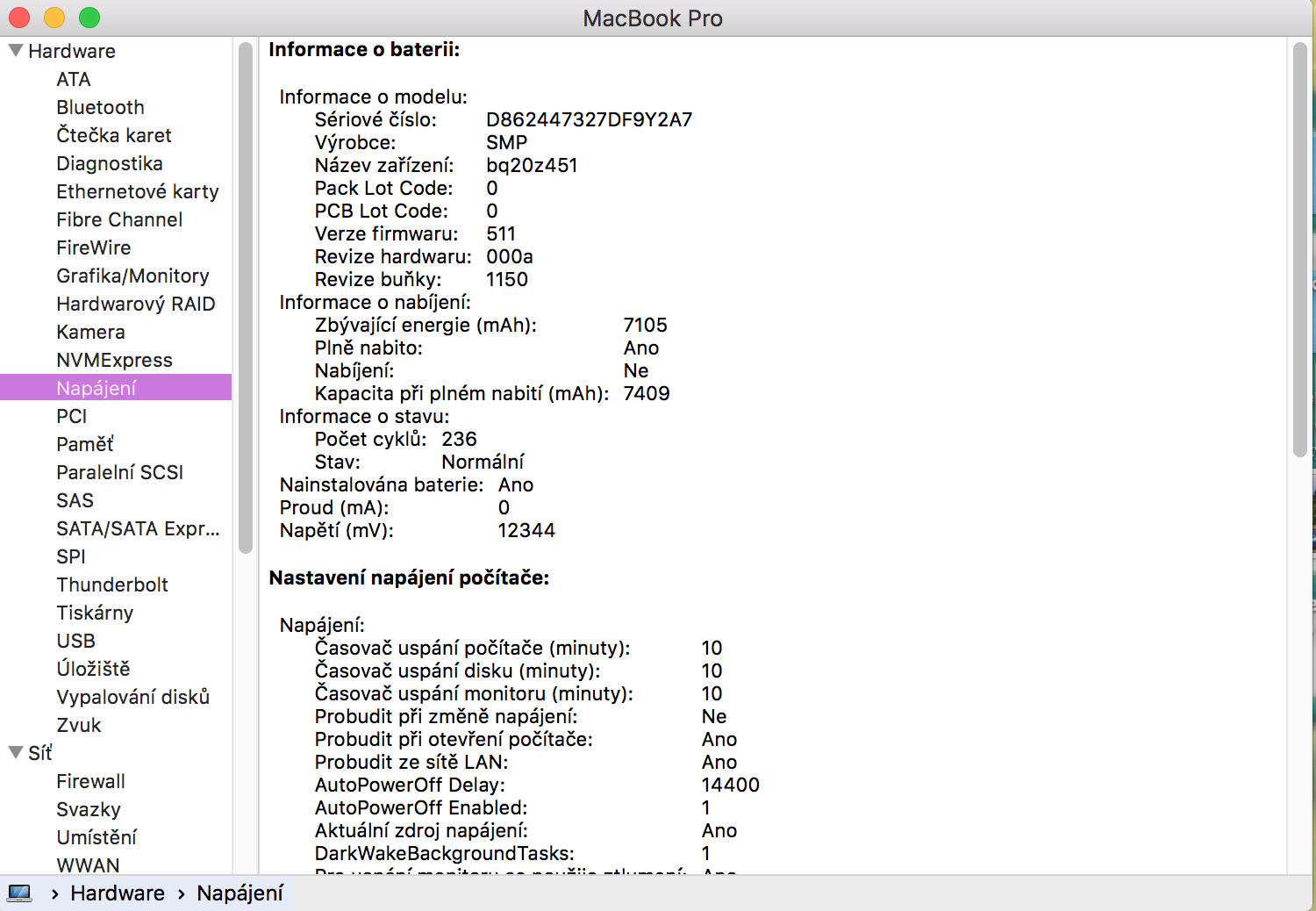Screen dimensions: 1316x911
Task: Open Úložiště in the sidebar
Action: click(x=93, y=669)
